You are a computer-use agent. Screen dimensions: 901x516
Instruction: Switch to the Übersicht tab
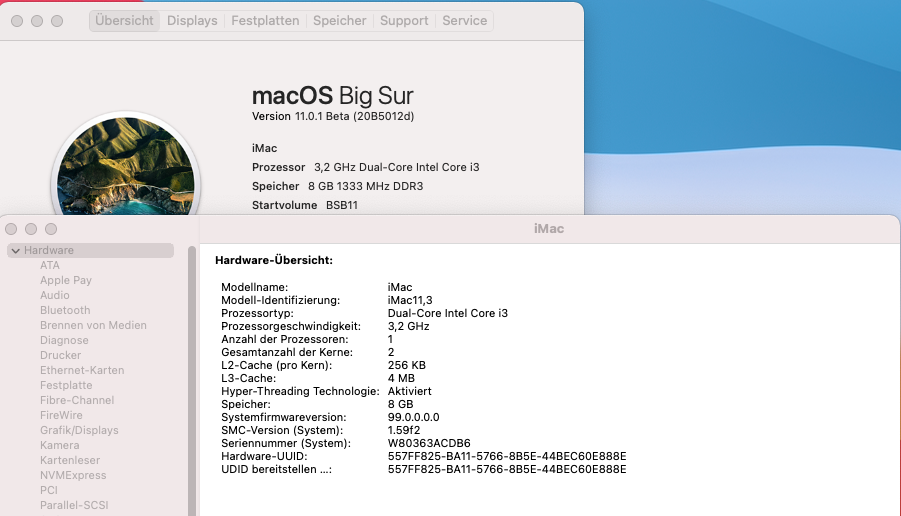124,21
